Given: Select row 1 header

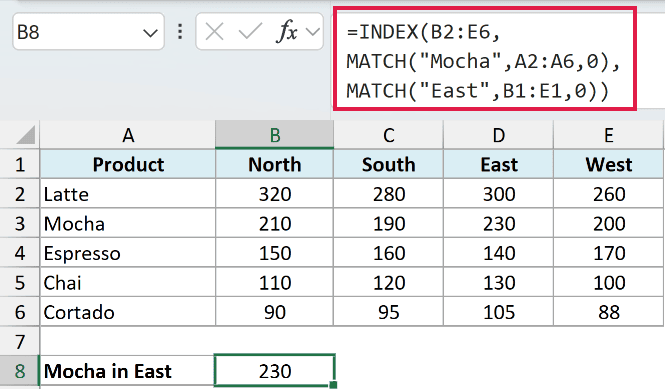Looking at the screenshot, I should 20,164.
